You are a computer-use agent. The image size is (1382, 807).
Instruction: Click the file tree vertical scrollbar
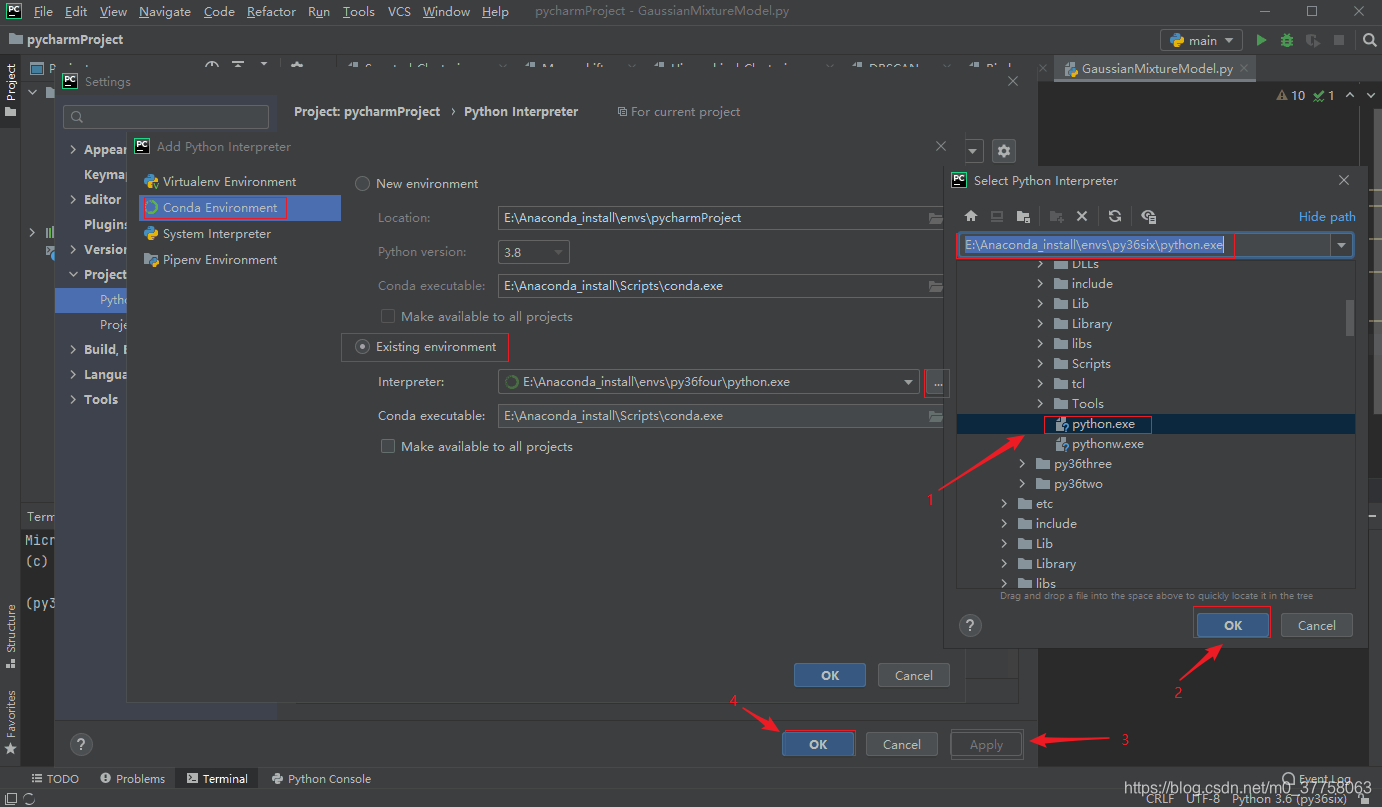[1350, 318]
